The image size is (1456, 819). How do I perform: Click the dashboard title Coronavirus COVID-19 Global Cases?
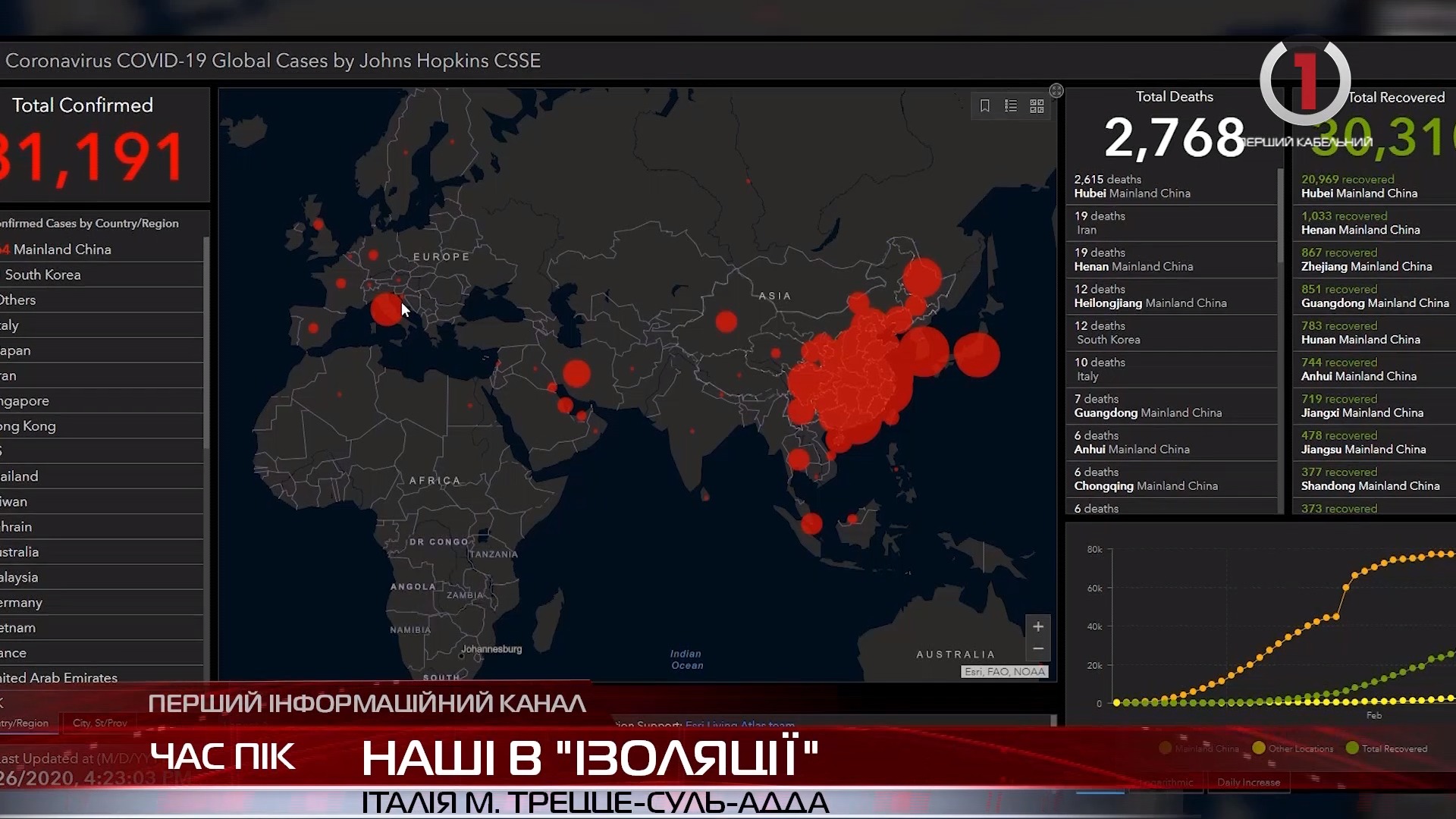273,61
